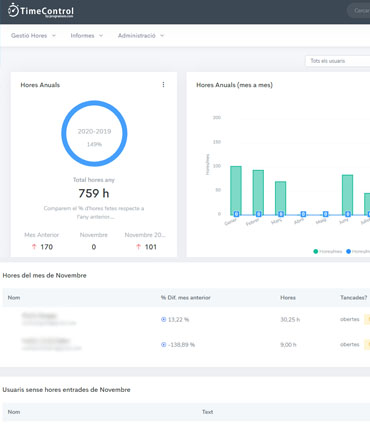Click the TimeControl logo

tap(41, 11)
